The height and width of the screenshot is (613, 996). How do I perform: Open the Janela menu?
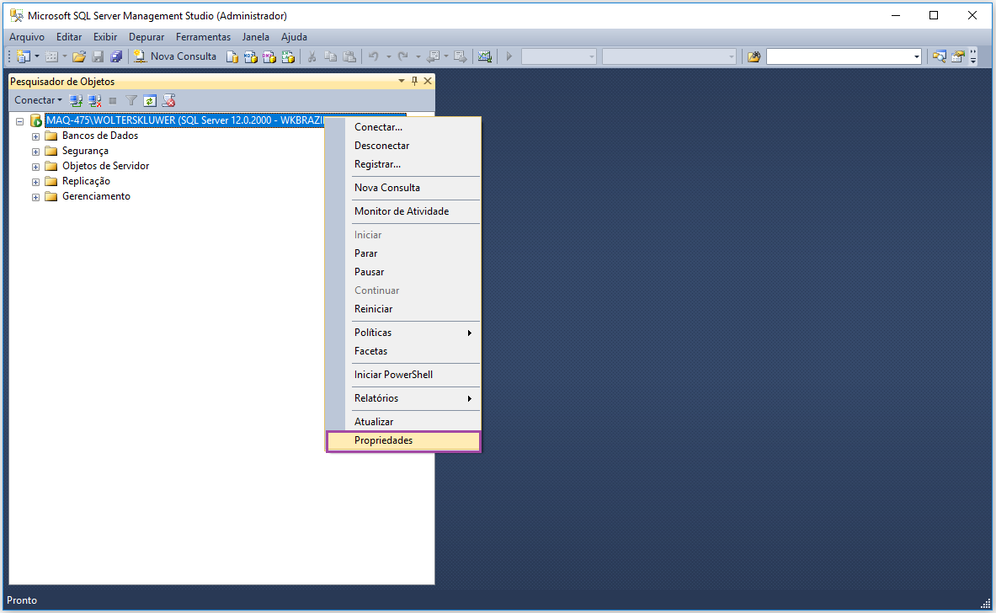(x=255, y=37)
